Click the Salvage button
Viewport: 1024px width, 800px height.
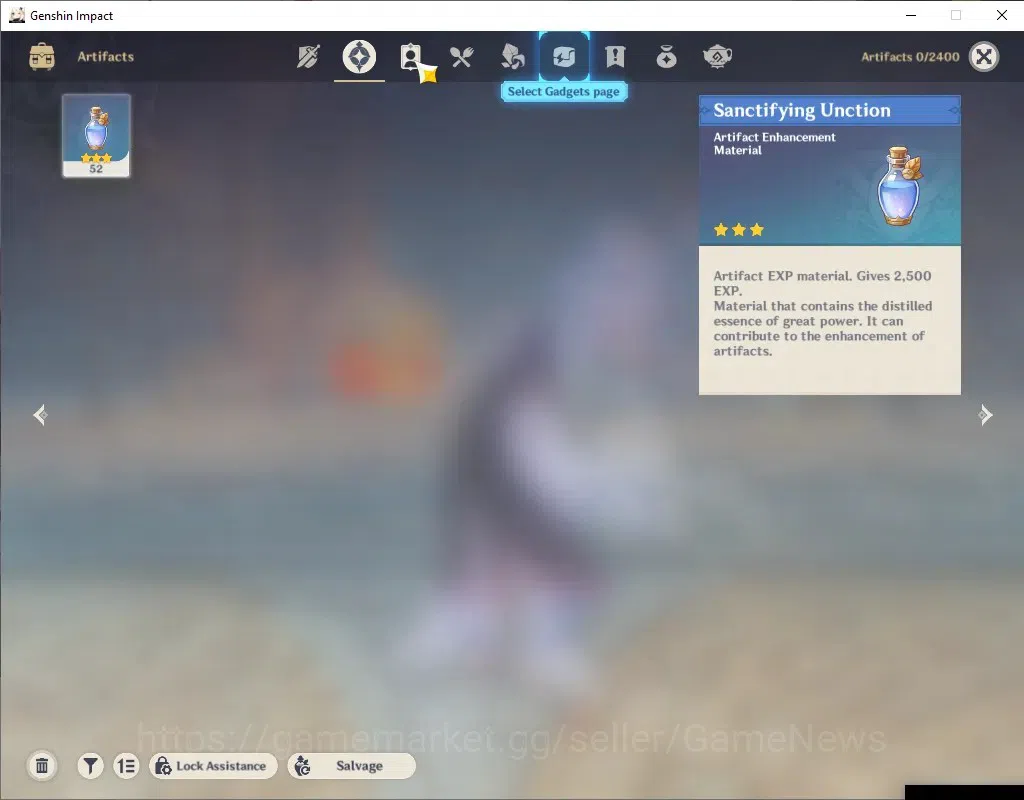(351, 765)
